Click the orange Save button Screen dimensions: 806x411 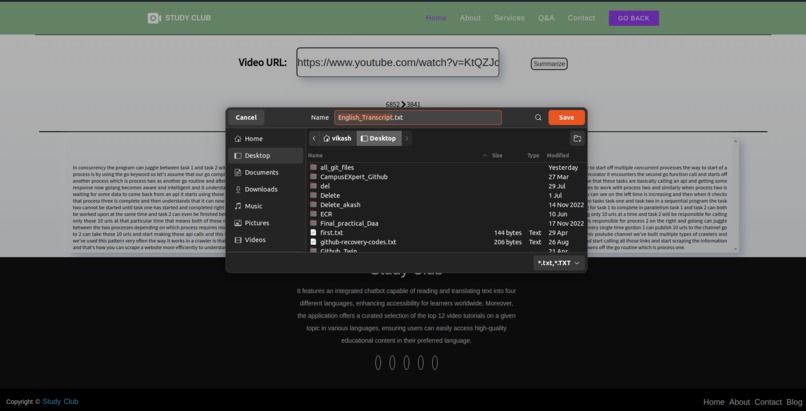click(x=566, y=118)
